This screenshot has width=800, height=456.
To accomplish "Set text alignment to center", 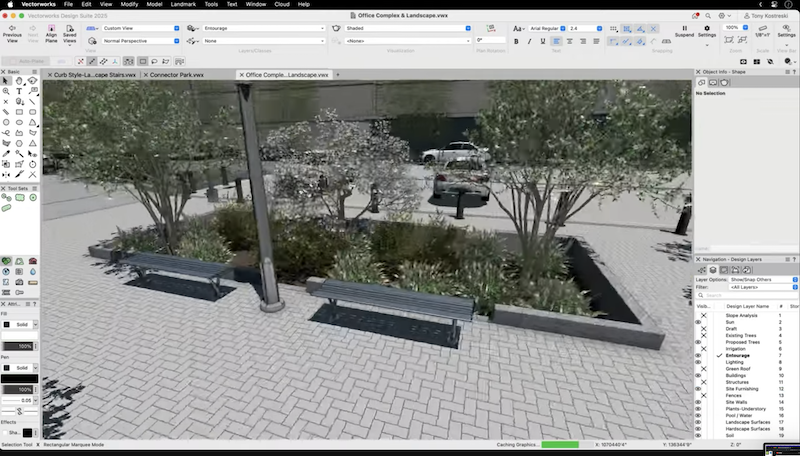I will (x=569, y=41).
